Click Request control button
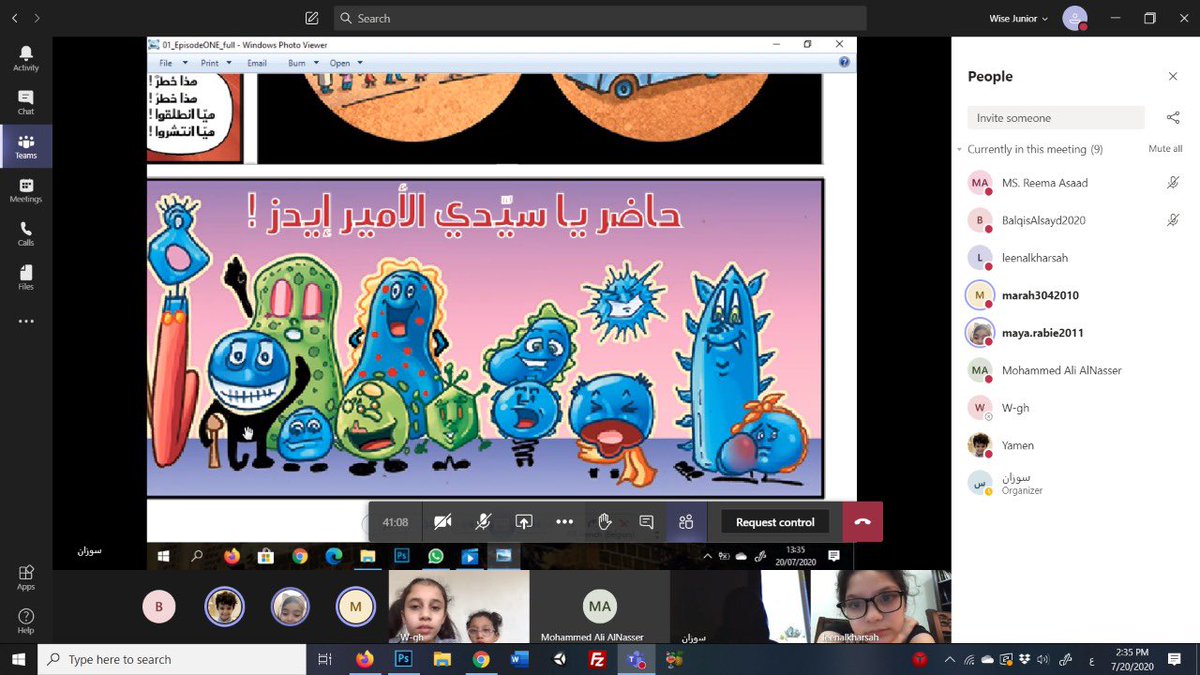1200x675 pixels. [775, 522]
